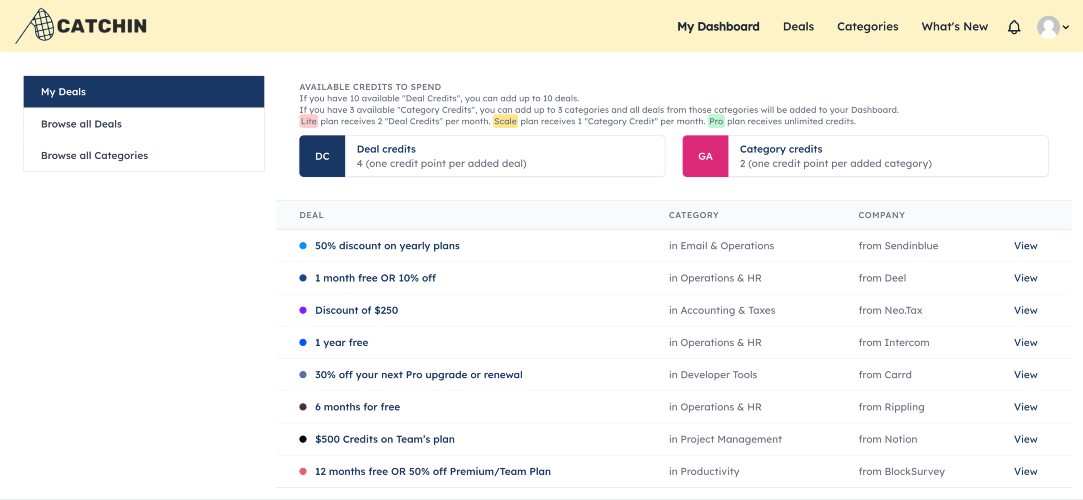Open the Deals nav item
Image resolution: width=1083 pixels, height=500 pixels.
(798, 27)
